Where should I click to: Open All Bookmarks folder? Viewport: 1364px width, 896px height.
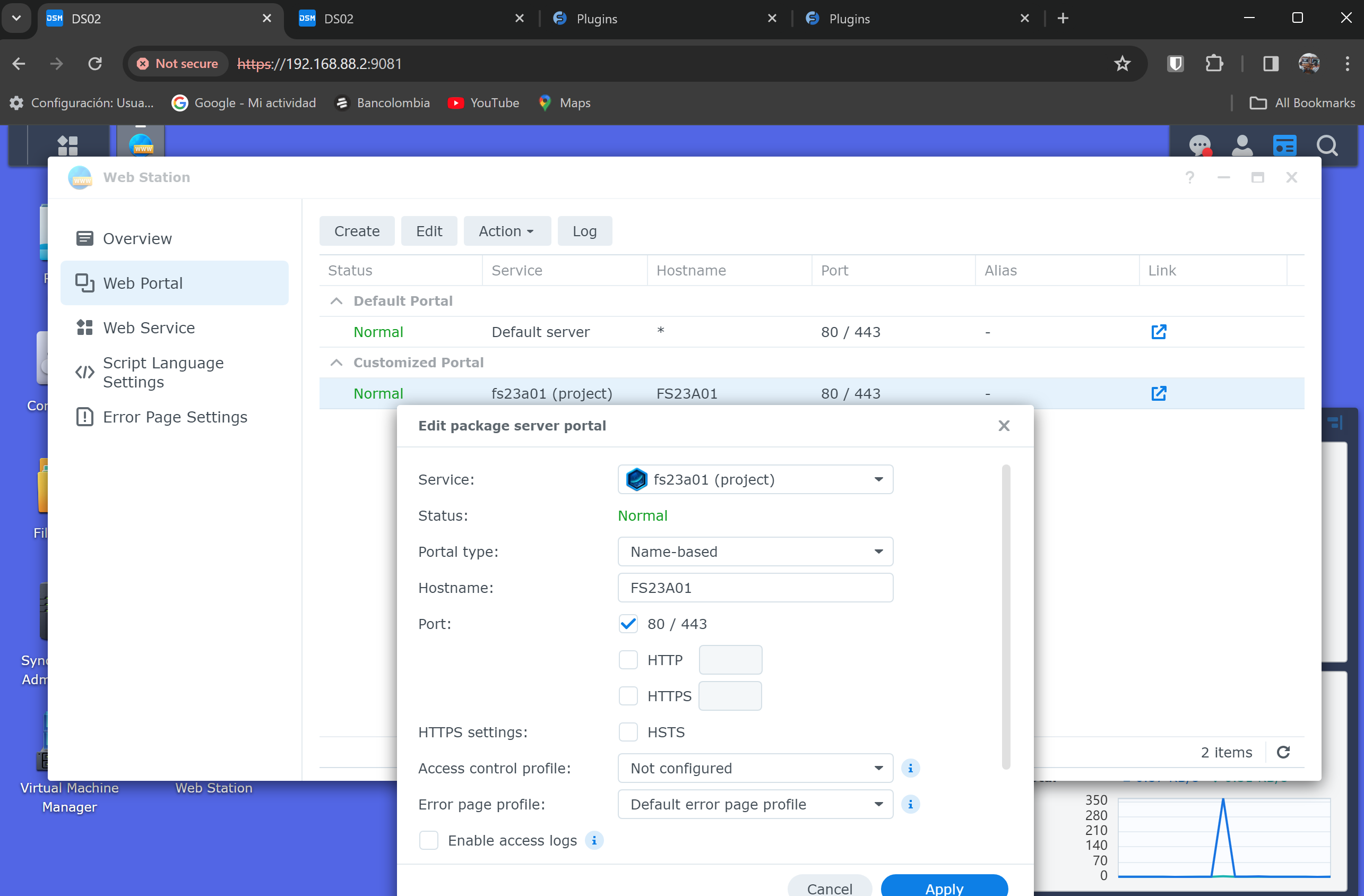[1301, 103]
